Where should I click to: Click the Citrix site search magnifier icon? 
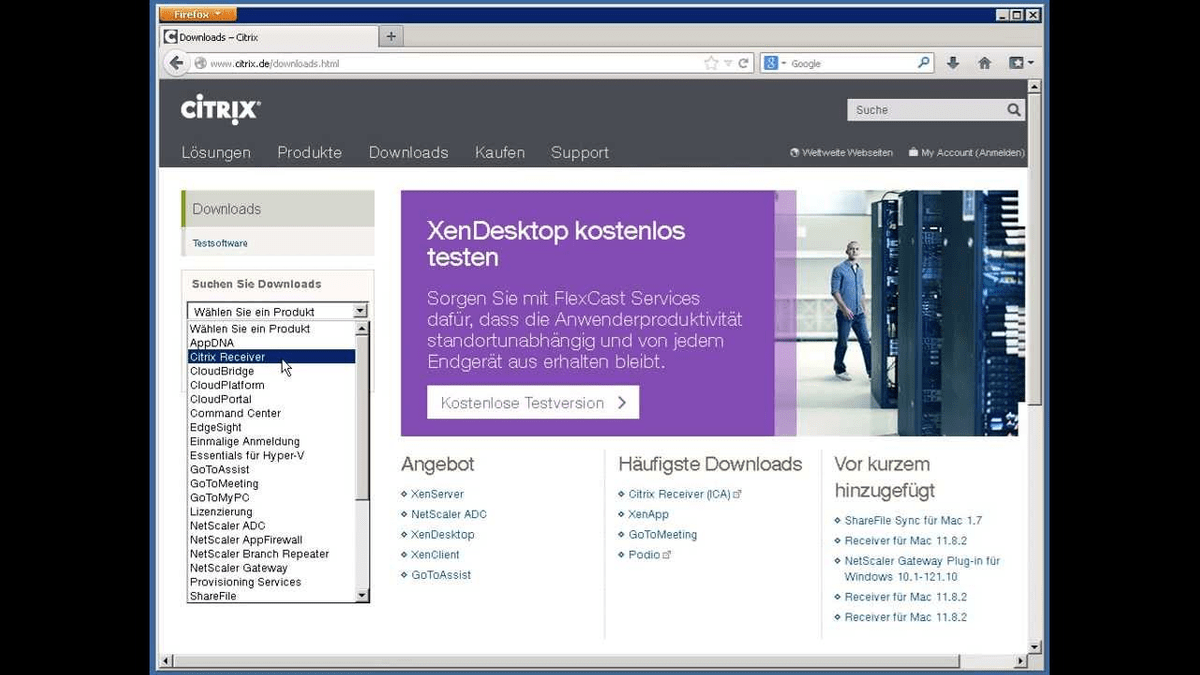[x=1013, y=110]
